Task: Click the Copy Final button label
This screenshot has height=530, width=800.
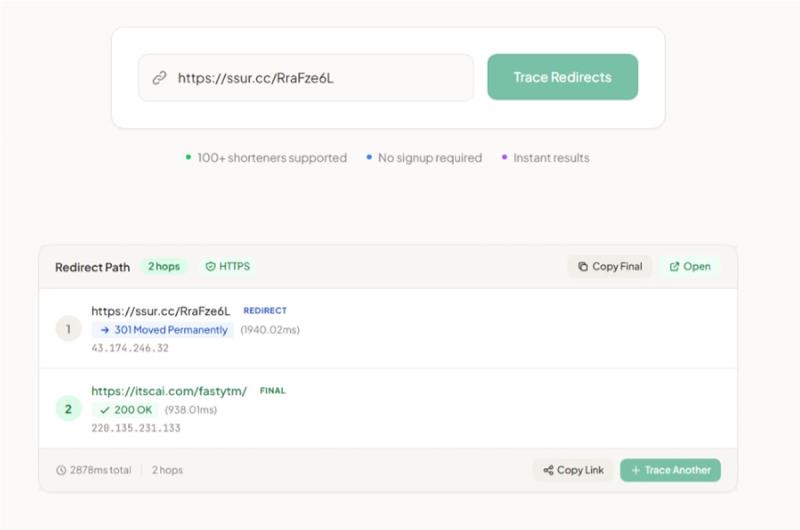Action: pyautogui.click(x=617, y=266)
